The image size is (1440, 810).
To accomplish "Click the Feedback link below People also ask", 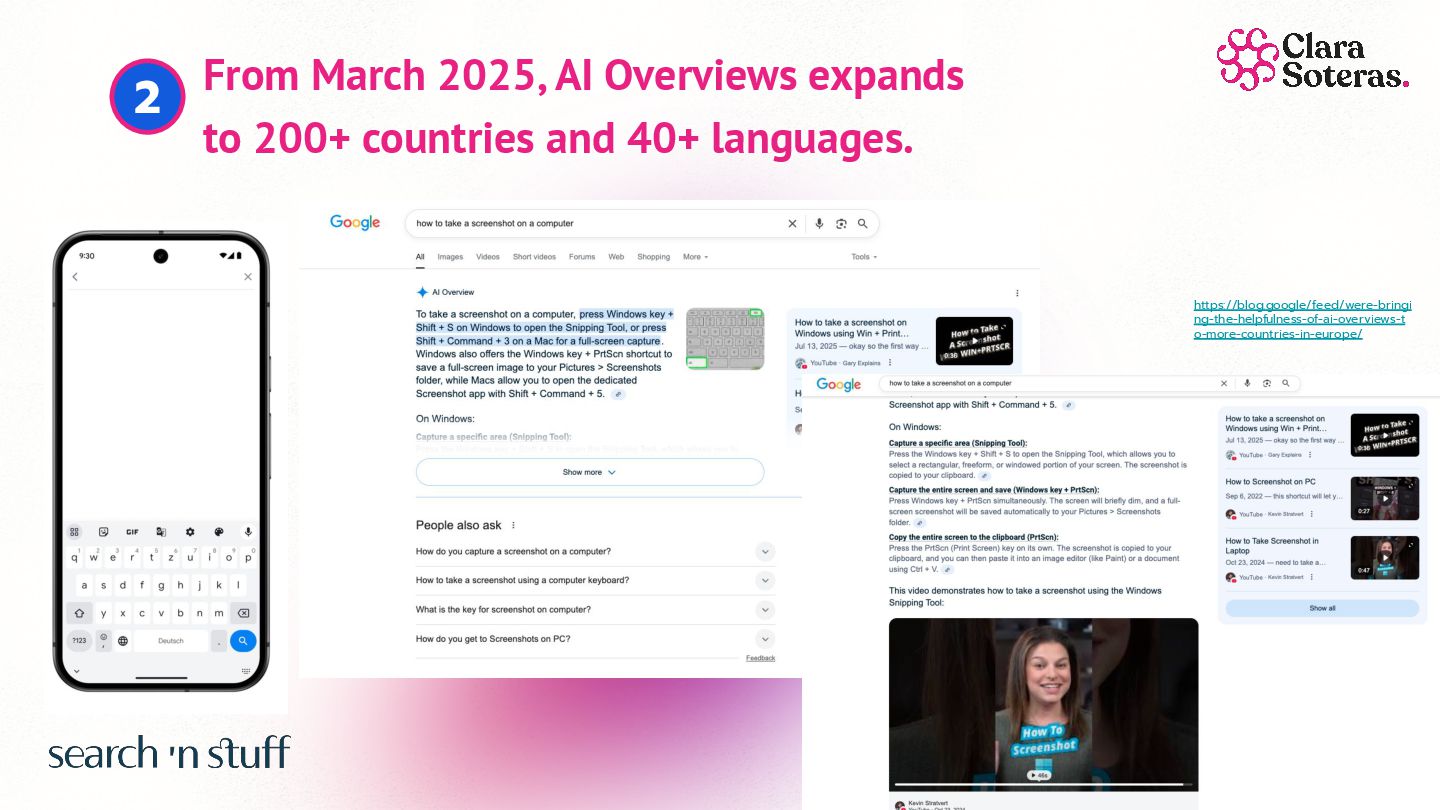I will [x=760, y=658].
